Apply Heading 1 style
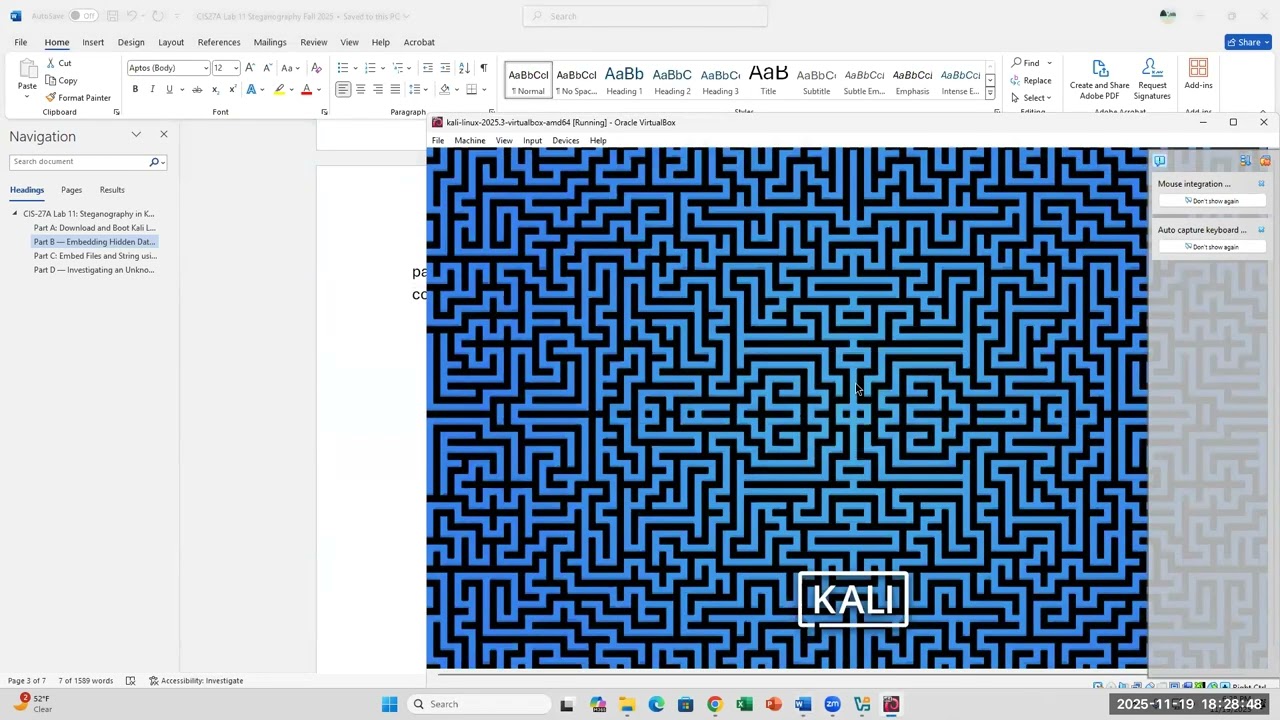Image resolution: width=1280 pixels, height=720 pixels. (624, 80)
